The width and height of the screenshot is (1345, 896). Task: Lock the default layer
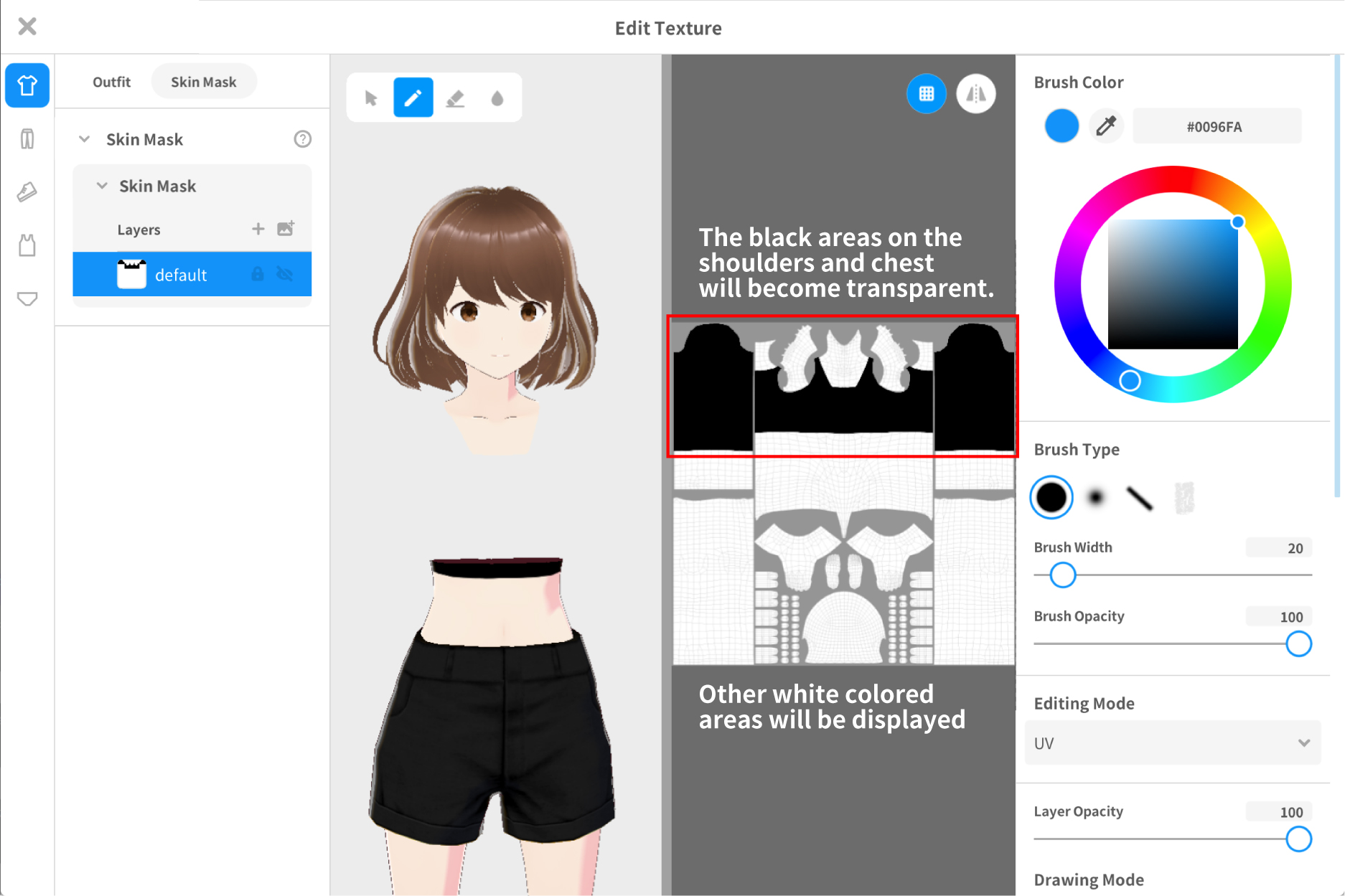click(258, 274)
